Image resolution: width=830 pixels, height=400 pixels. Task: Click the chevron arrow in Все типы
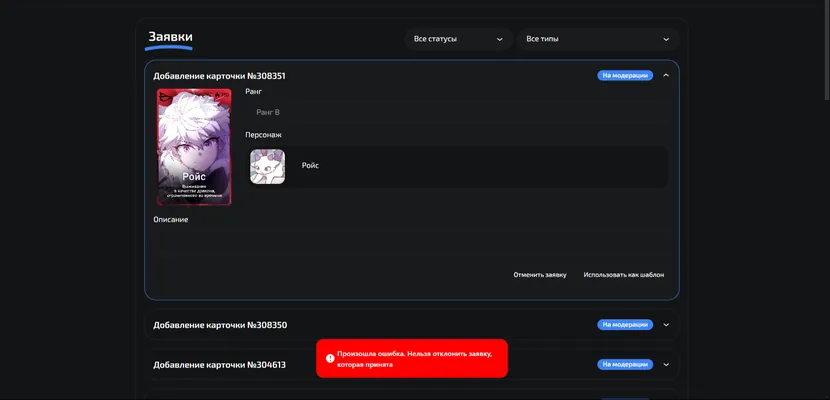(666, 39)
